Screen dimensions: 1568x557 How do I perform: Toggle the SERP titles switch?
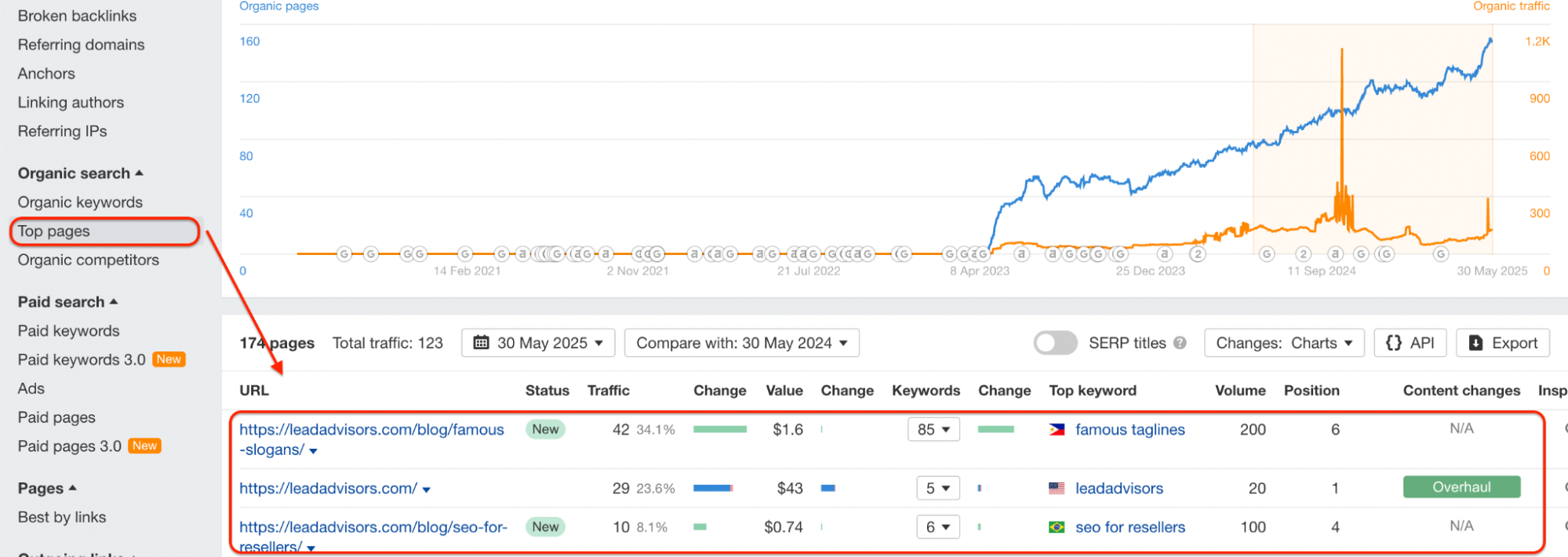point(1055,343)
